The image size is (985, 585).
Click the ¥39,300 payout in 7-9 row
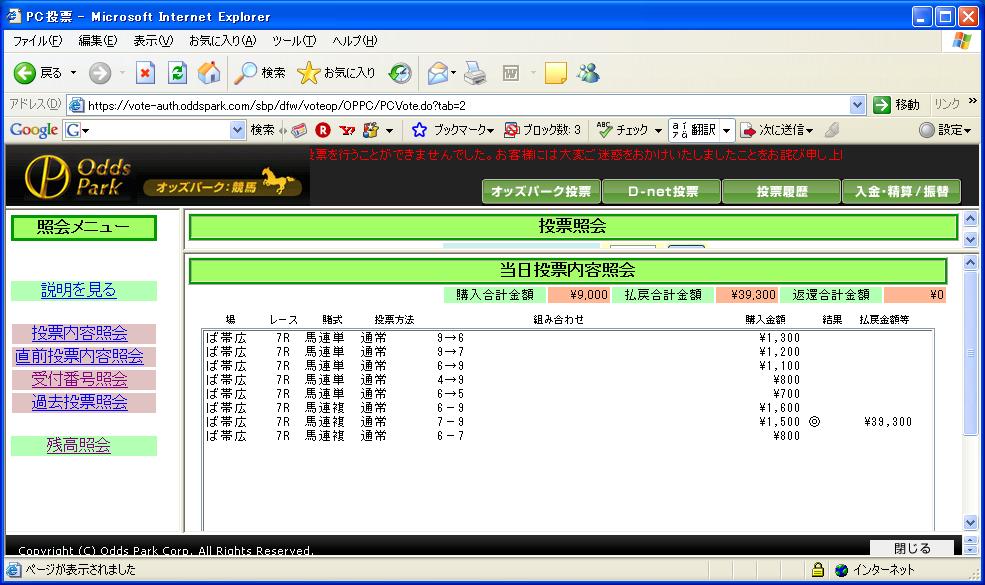pos(888,422)
